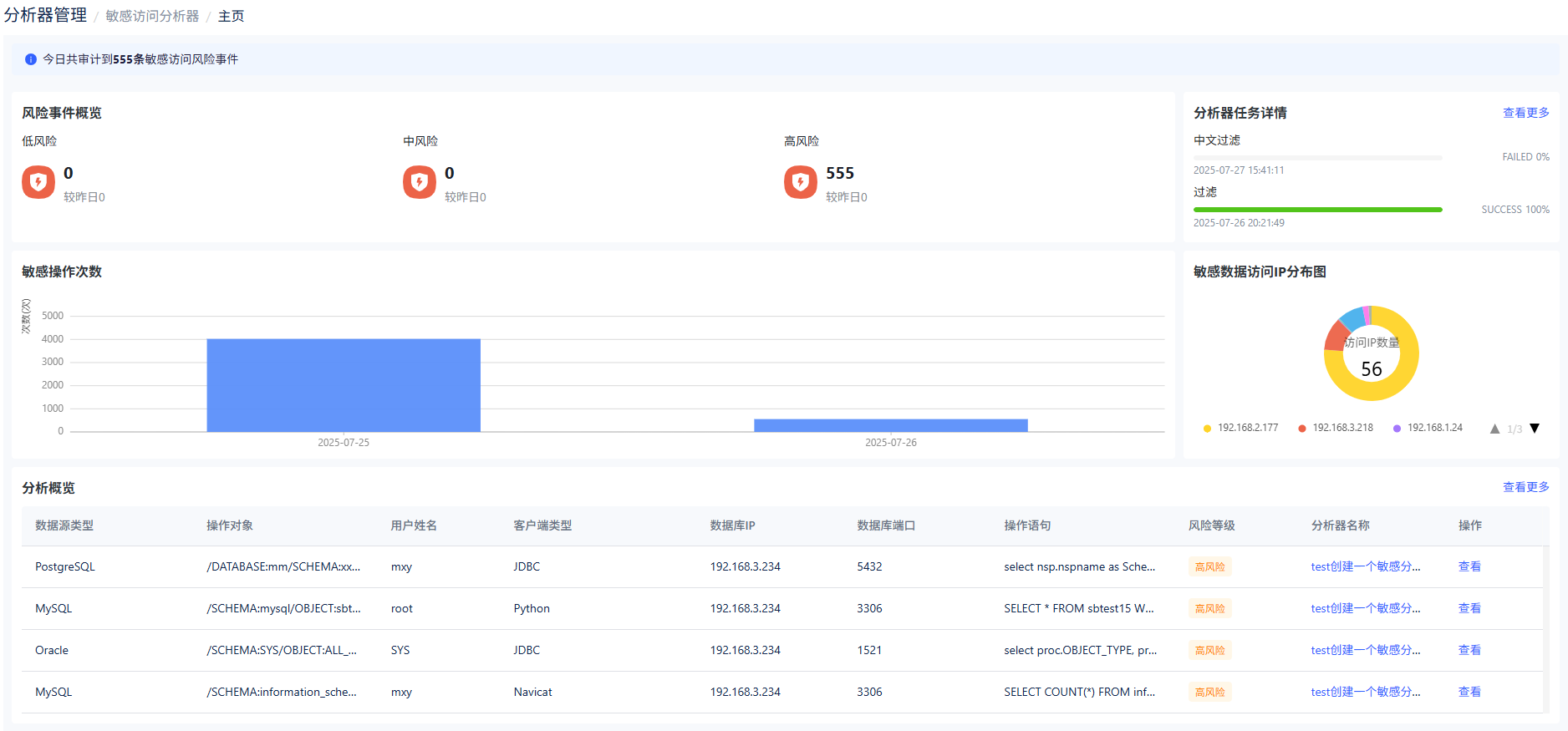Go to the previous legend page in the IP chart
Viewport: 1568px width, 731px height.
[1494, 429]
